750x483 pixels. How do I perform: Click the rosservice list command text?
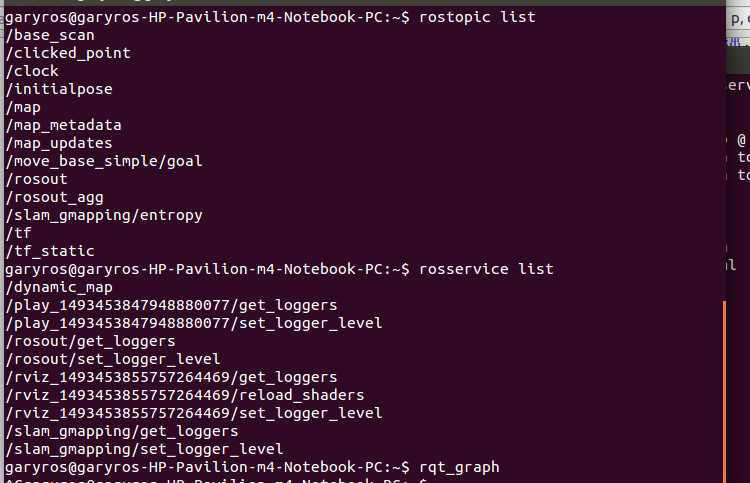tap(486, 269)
